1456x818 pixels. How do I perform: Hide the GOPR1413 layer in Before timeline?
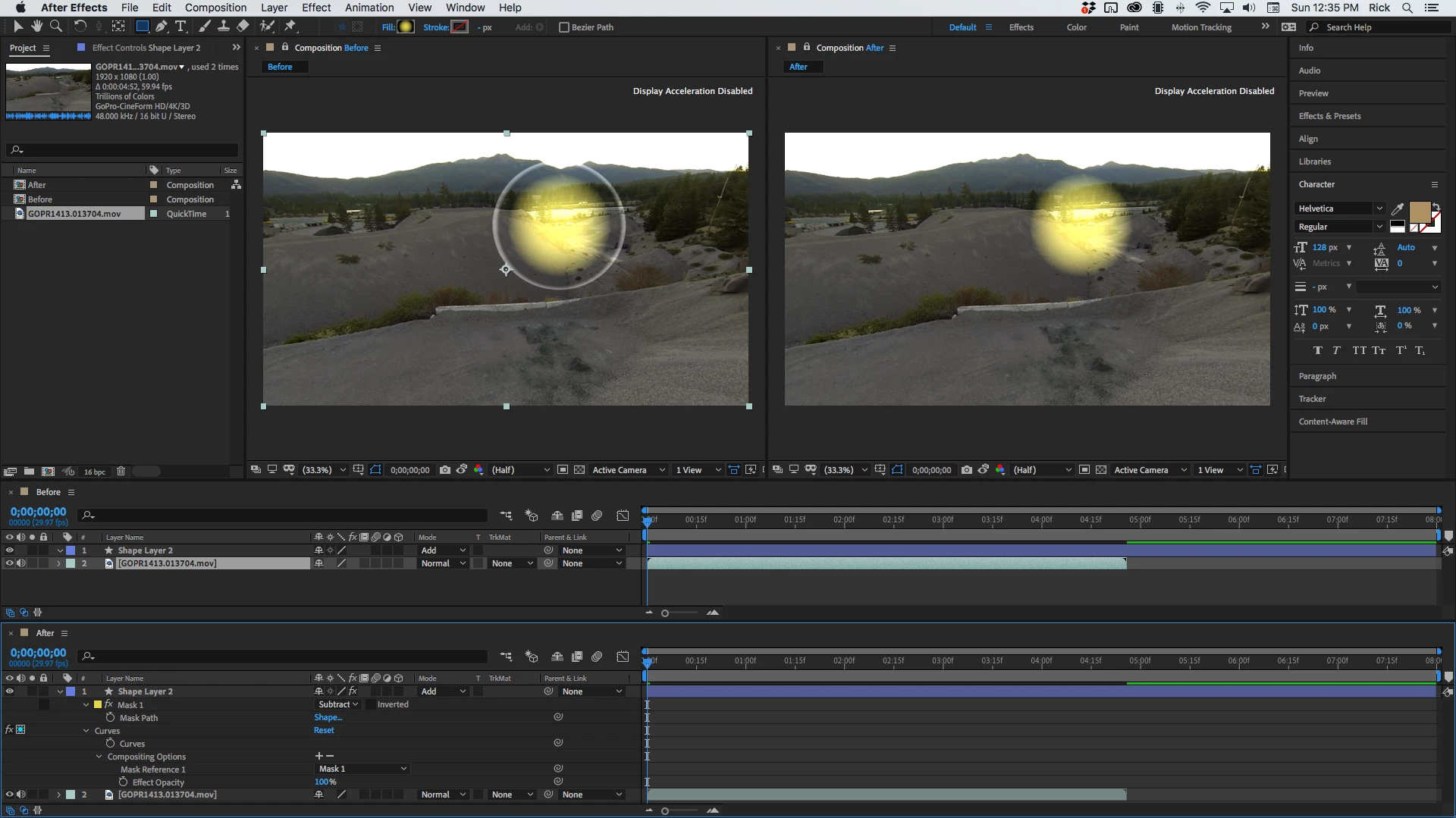click(x=9, y=563)
